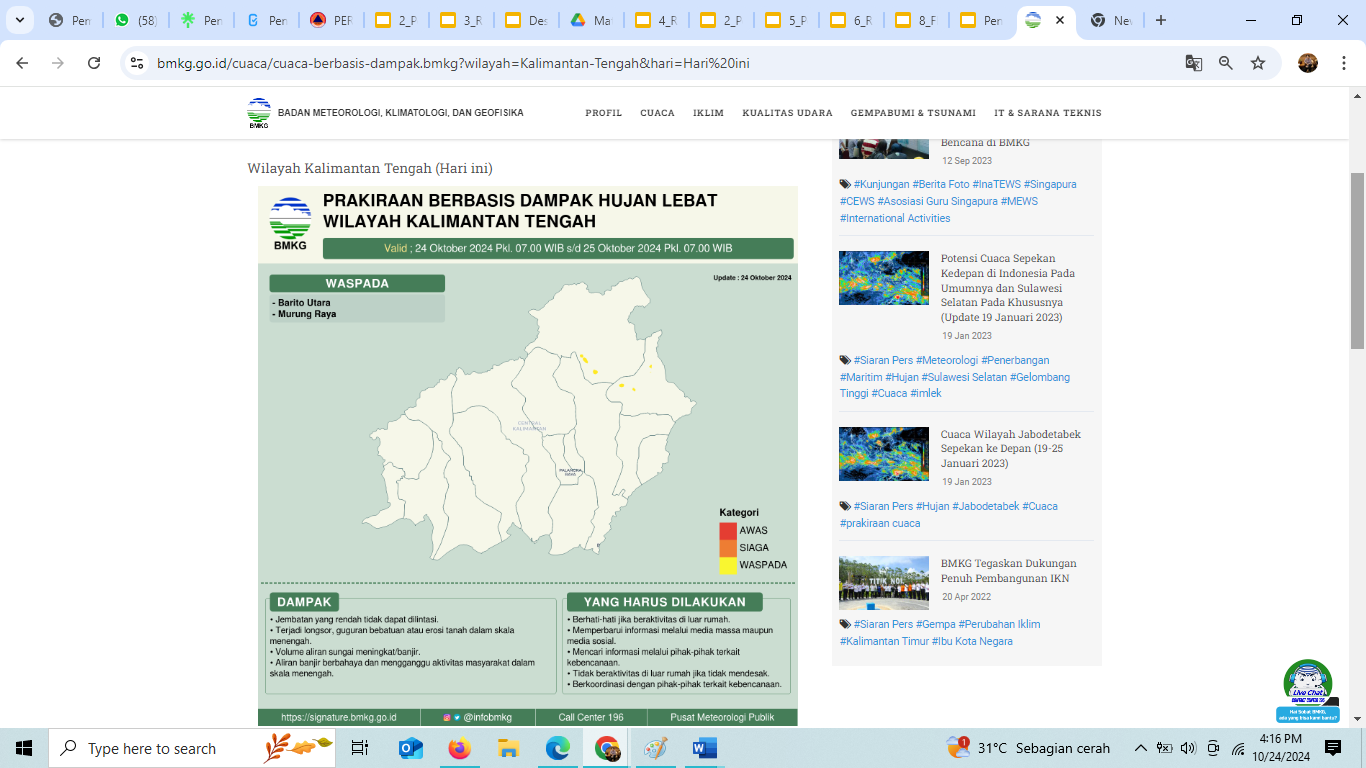Image resolution: width=1366 pixels, height=768 pixels.
Task: Show hidden system tray icons
Action: coord(1140,748)
